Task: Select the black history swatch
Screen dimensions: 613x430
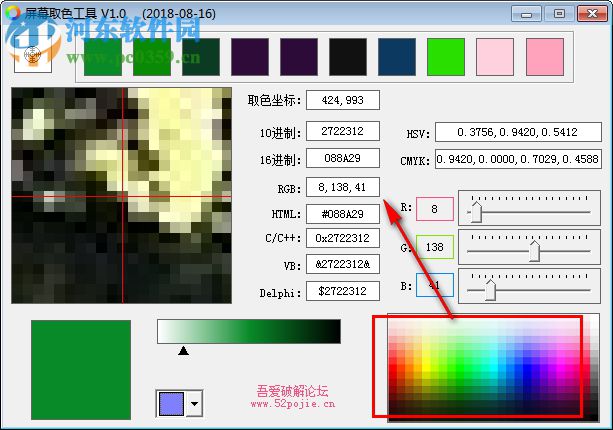Action: [x=348, y=57]
